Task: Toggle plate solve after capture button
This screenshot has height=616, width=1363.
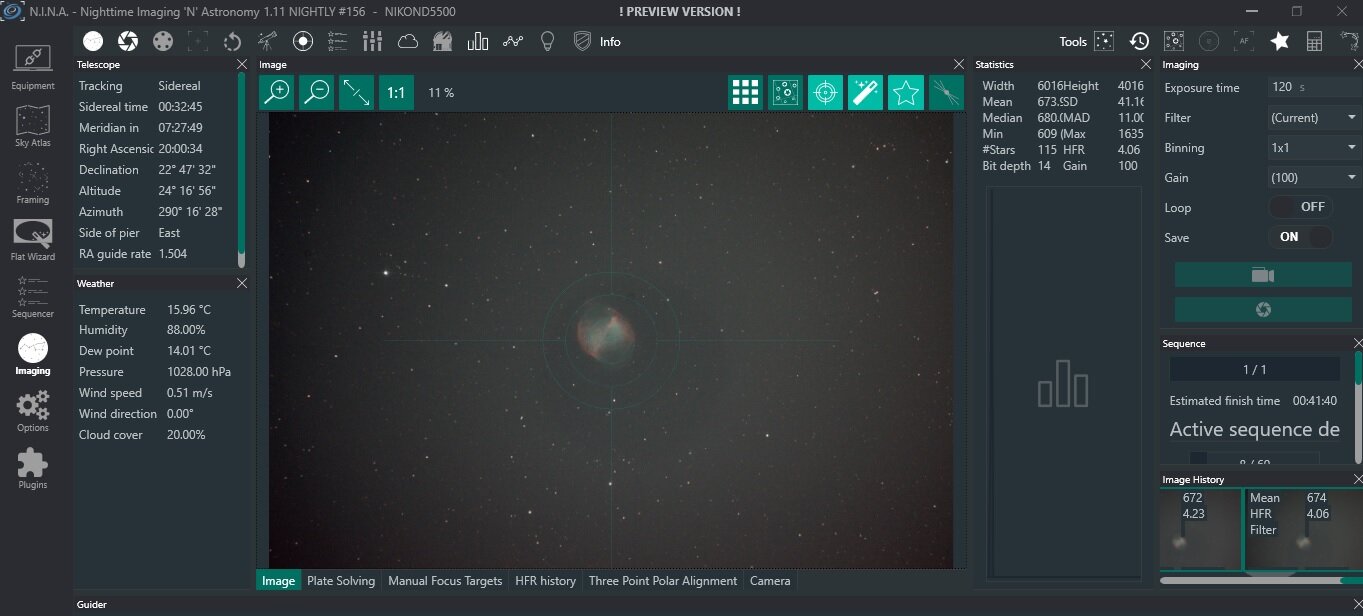Action: coord(785,93)
